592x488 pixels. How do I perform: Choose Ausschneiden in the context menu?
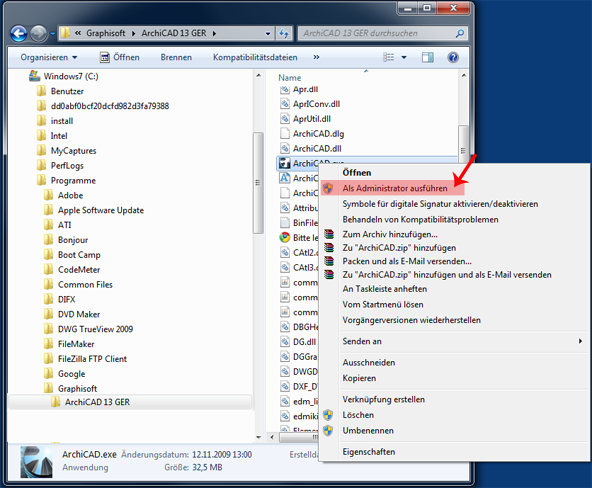[368, 362]
